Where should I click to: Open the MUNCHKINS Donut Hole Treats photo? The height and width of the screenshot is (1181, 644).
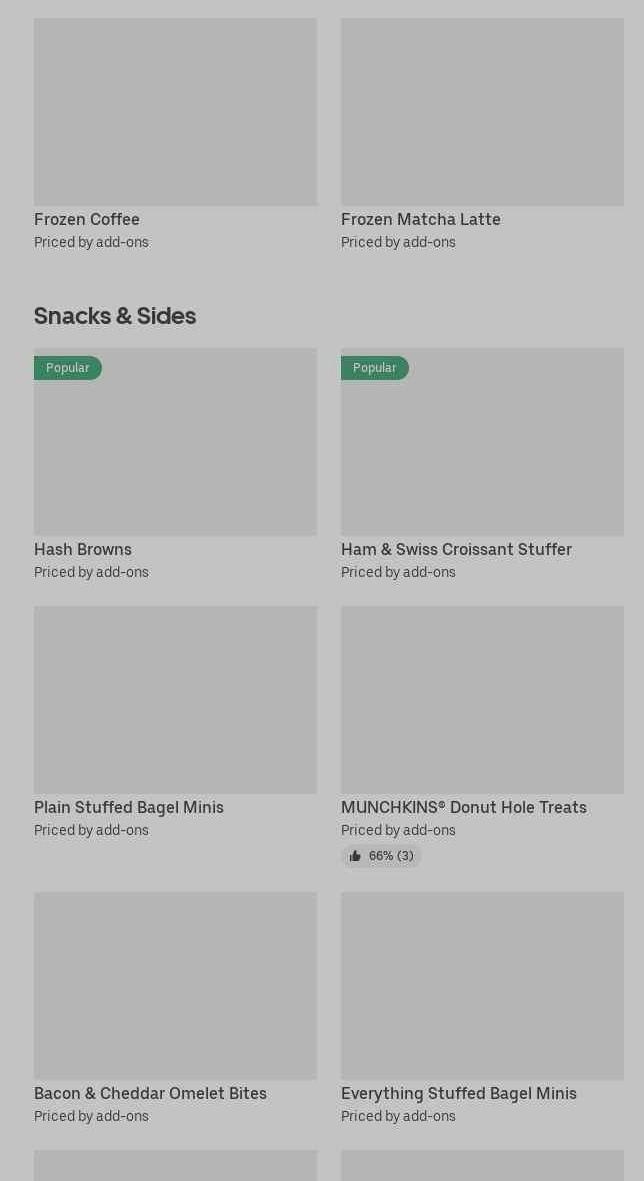pos(482,699)
